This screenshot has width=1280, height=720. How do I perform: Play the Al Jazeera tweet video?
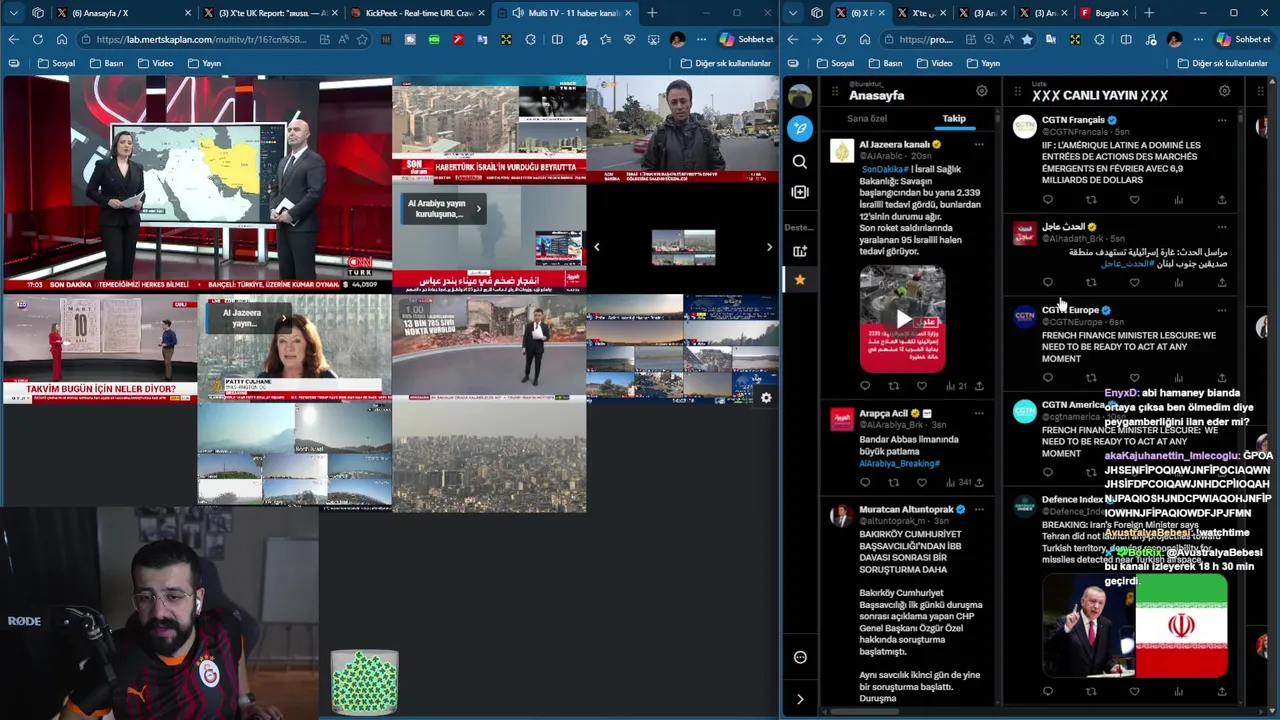[x=902, y=319]
